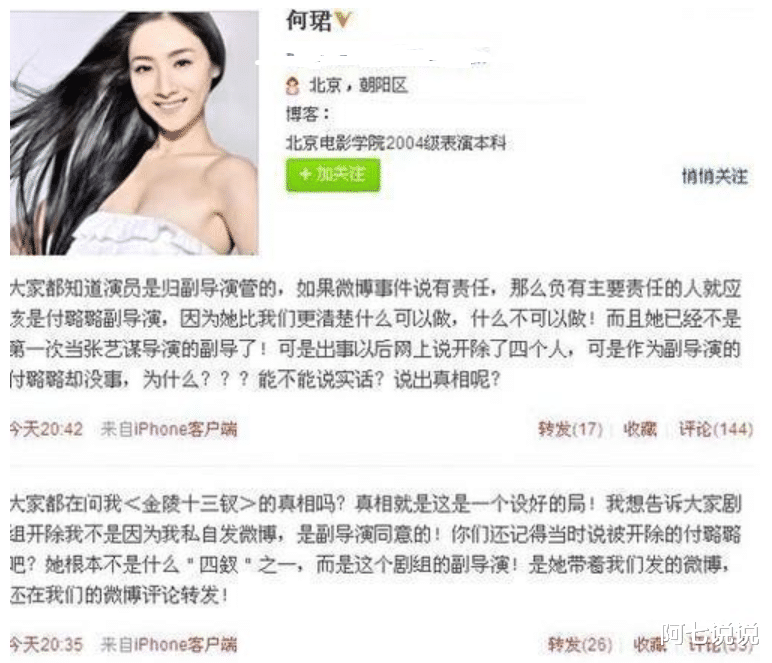Click the first post text about 副导演

376,334
